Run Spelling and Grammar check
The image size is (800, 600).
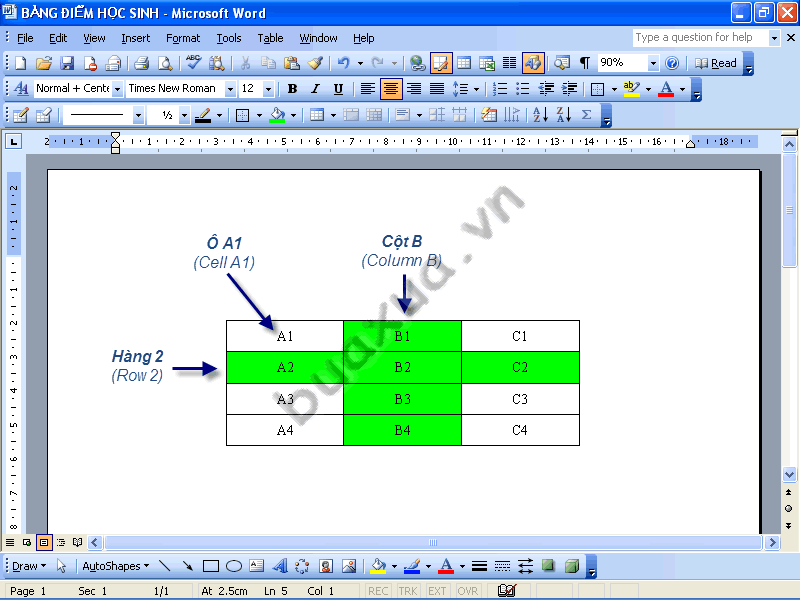pos(193,63)
